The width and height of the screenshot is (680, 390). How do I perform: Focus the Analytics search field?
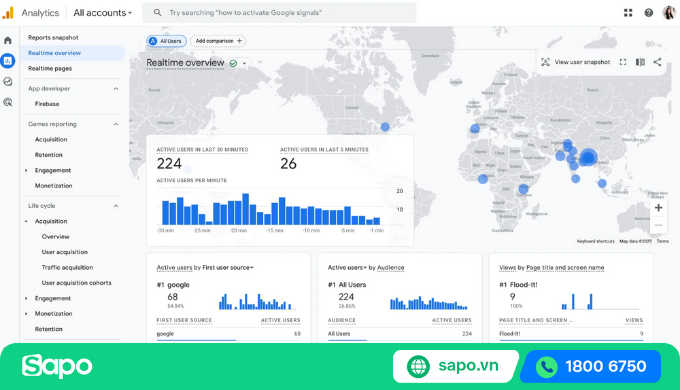pyautogui.click(x=280, y=13)
